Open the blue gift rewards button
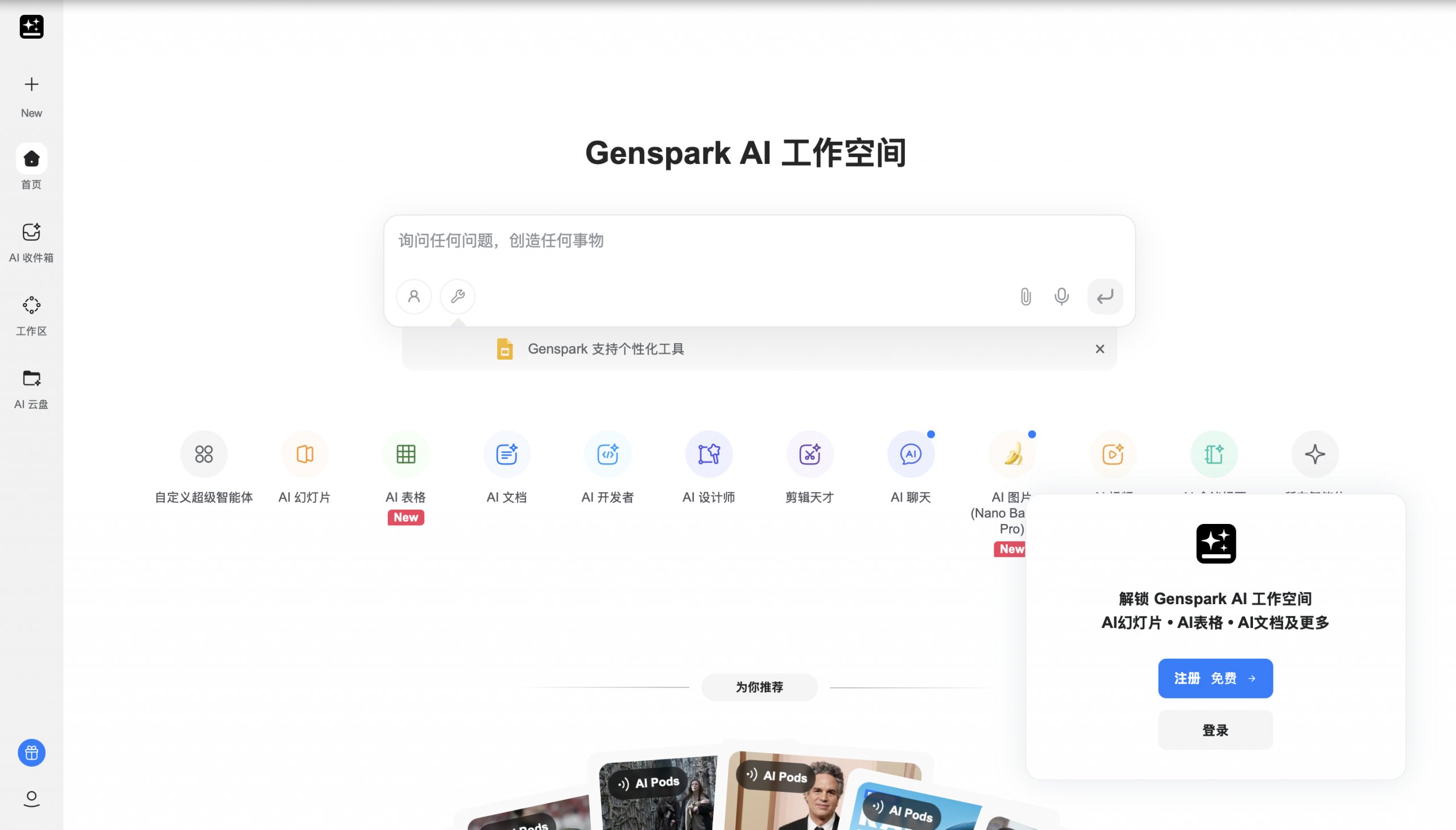Screen dimensions: 1456x830 [x=31, y=753]
